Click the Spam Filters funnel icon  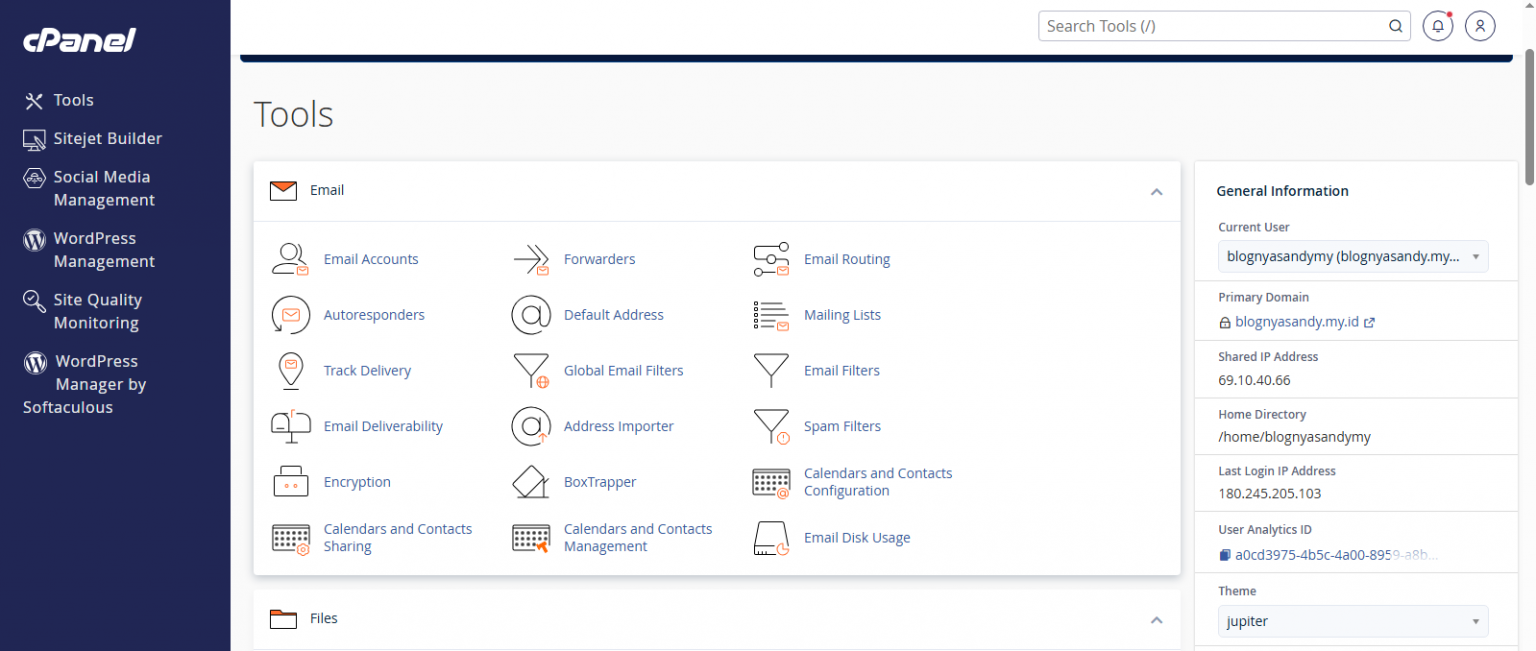(x=771, y=425)
